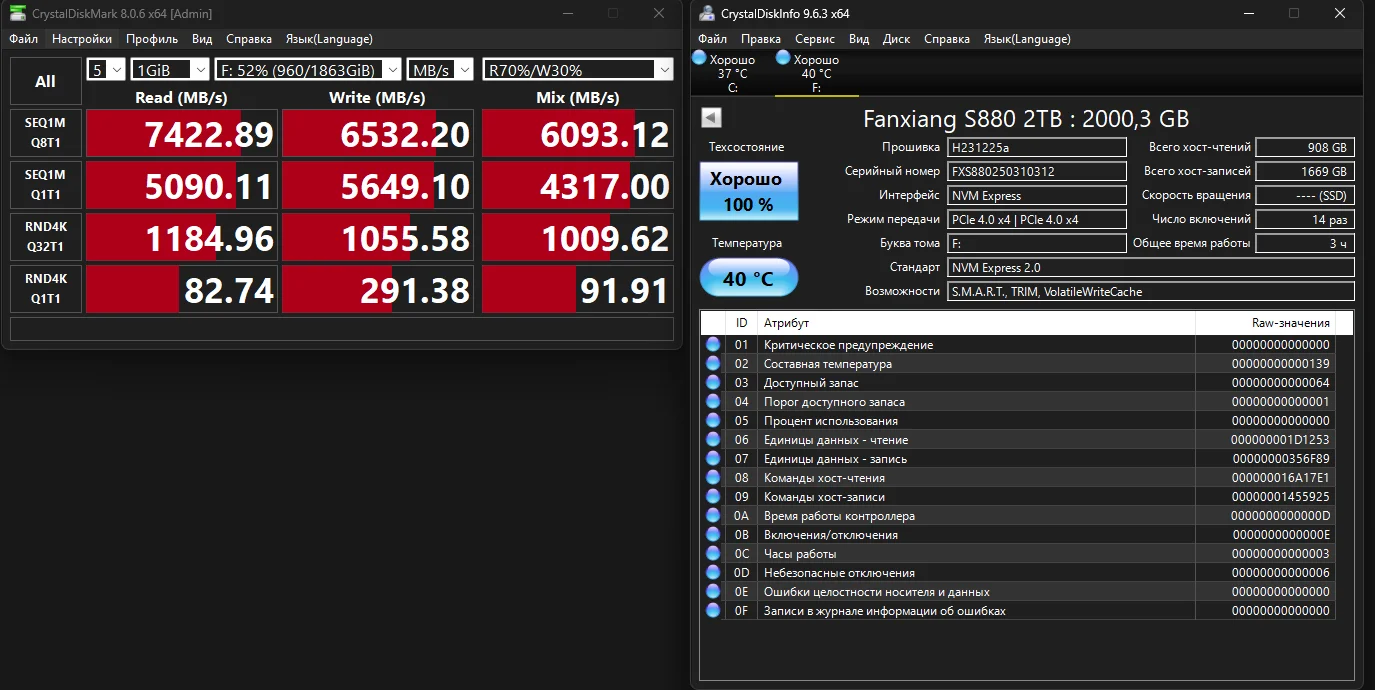This screenshot has width=1375, height=690.
Task: Click the 40 °C temperature button
Action: coord(748,278)
